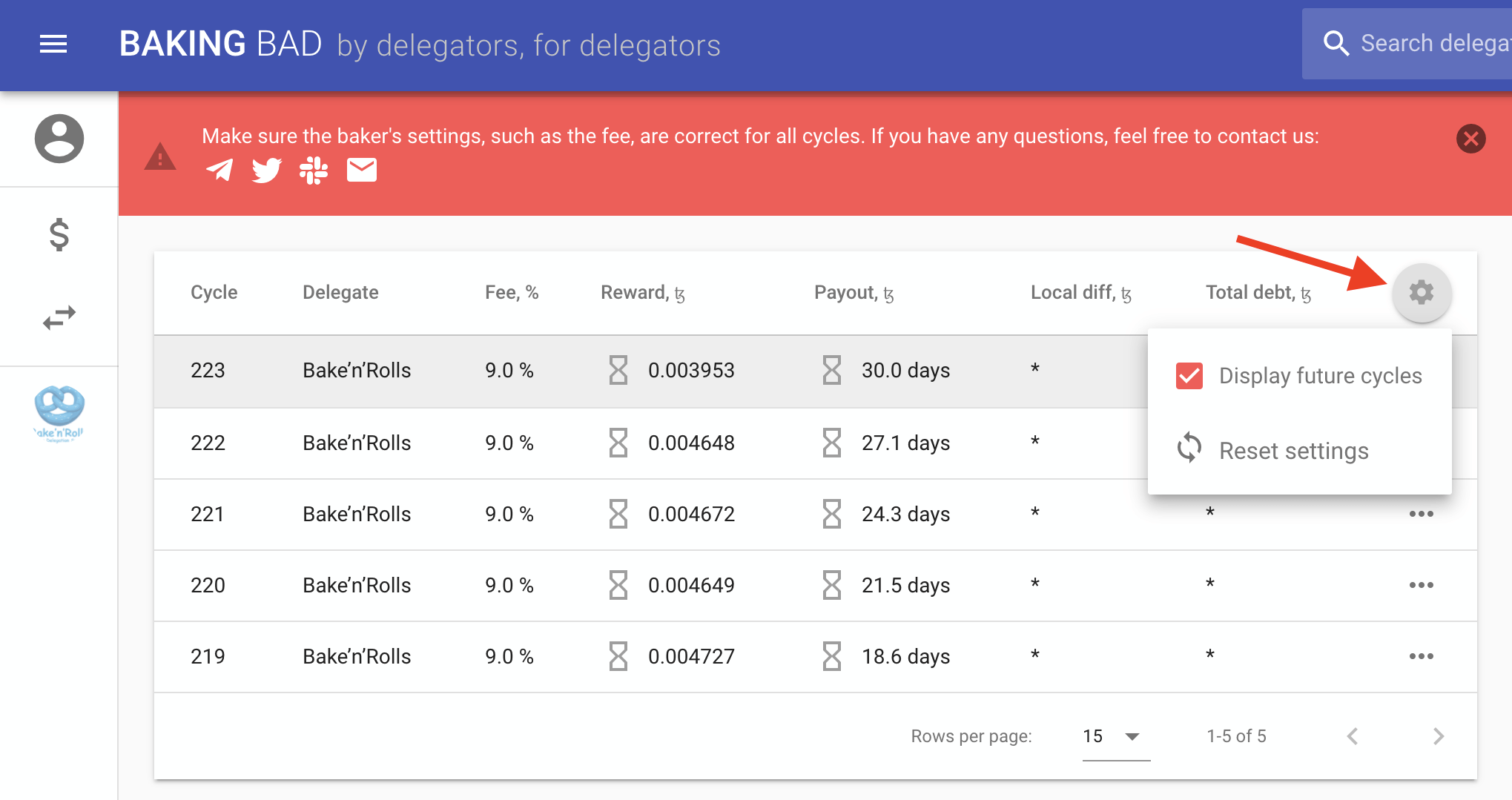Open the account profile icon in sidebar
The height and width of the screenshot is (800, 1512).
click(59, 139)
